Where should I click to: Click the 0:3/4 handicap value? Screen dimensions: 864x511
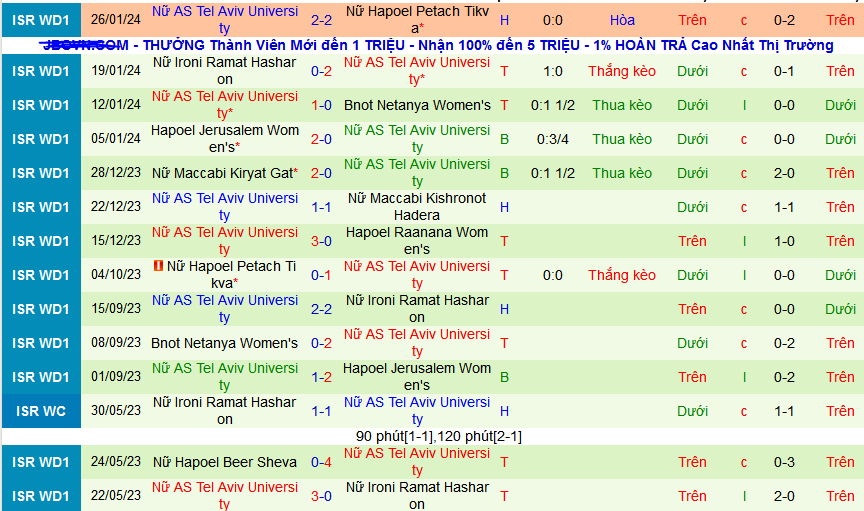pos(552,139)
